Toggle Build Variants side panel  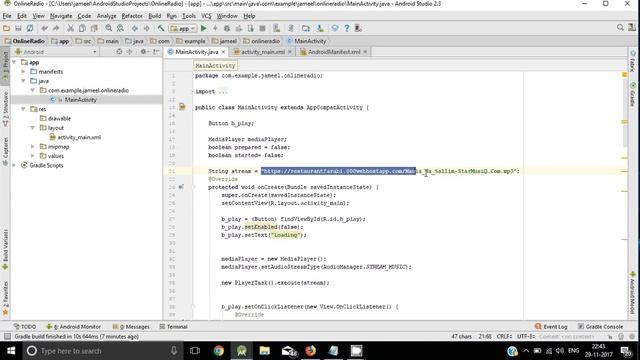tap(5, 249)
